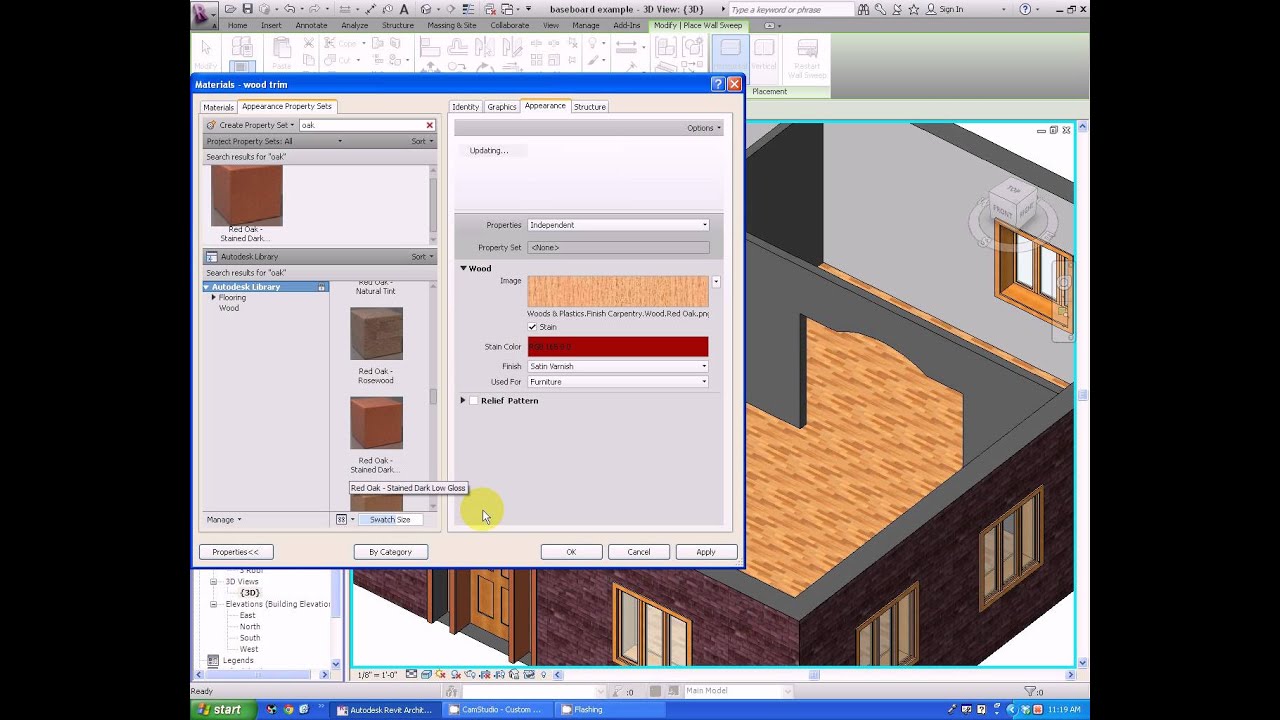Click the Horizontal placement icon in ribbon
Screen dimensions: 1280x720
click(730, 48)
